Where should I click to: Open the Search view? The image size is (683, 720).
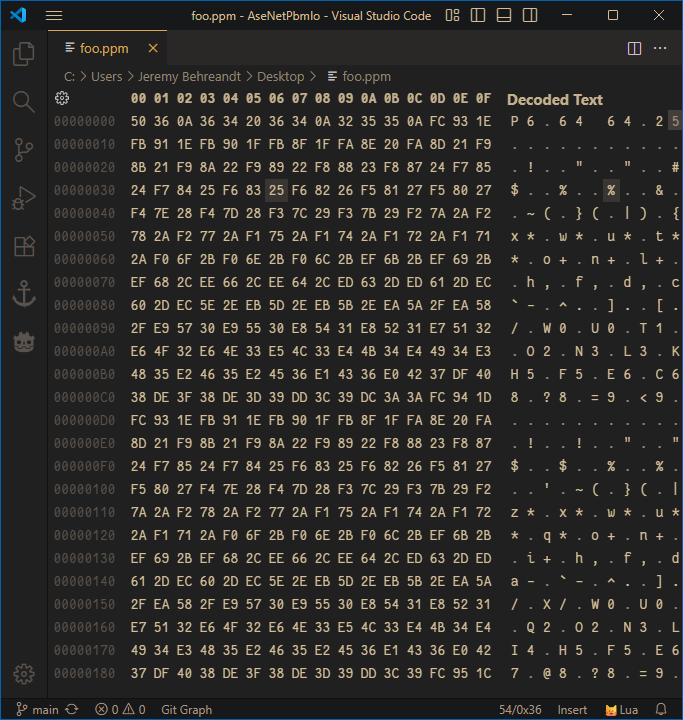tap(24, 101)
